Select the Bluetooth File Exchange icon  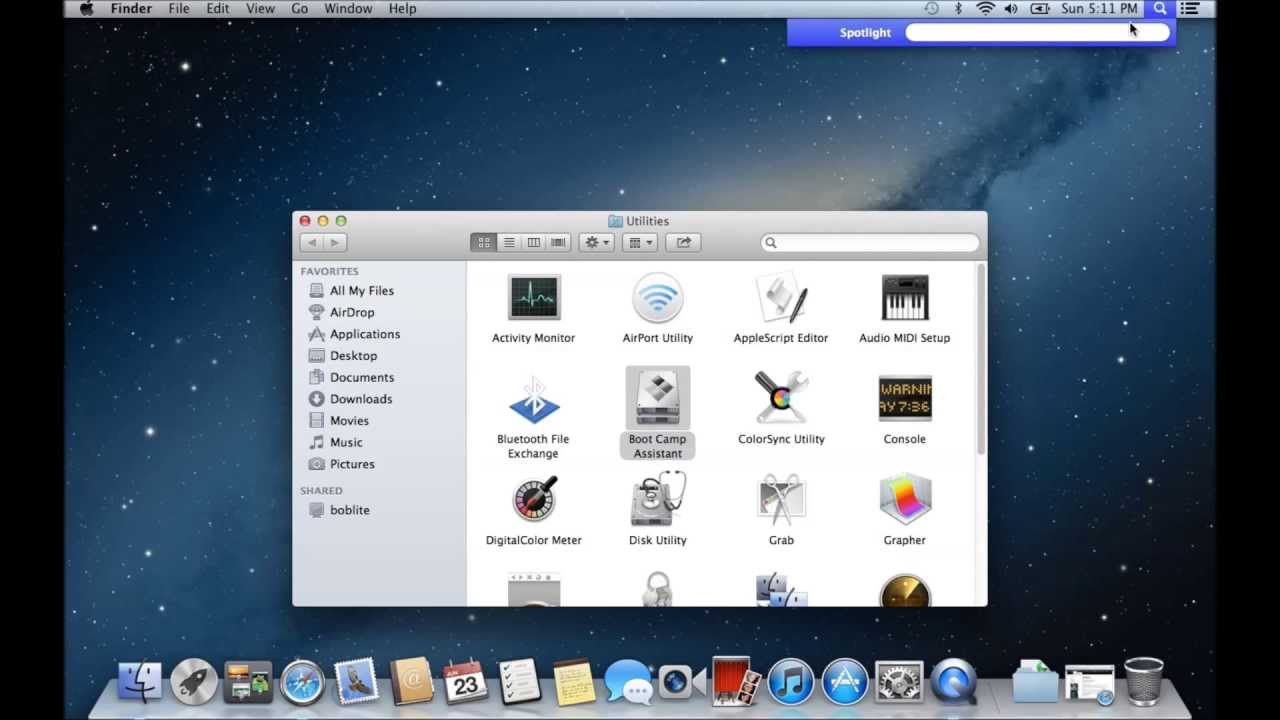pyautogui.click(x=533, y=399)
